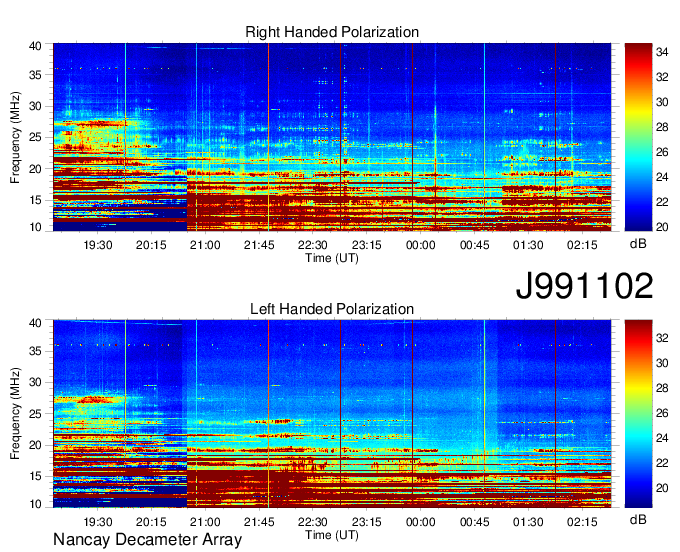Click the 24 dB value on Right Handed colorbar
The height and width of the screenshot is (552, 680).
click(662, 177)
